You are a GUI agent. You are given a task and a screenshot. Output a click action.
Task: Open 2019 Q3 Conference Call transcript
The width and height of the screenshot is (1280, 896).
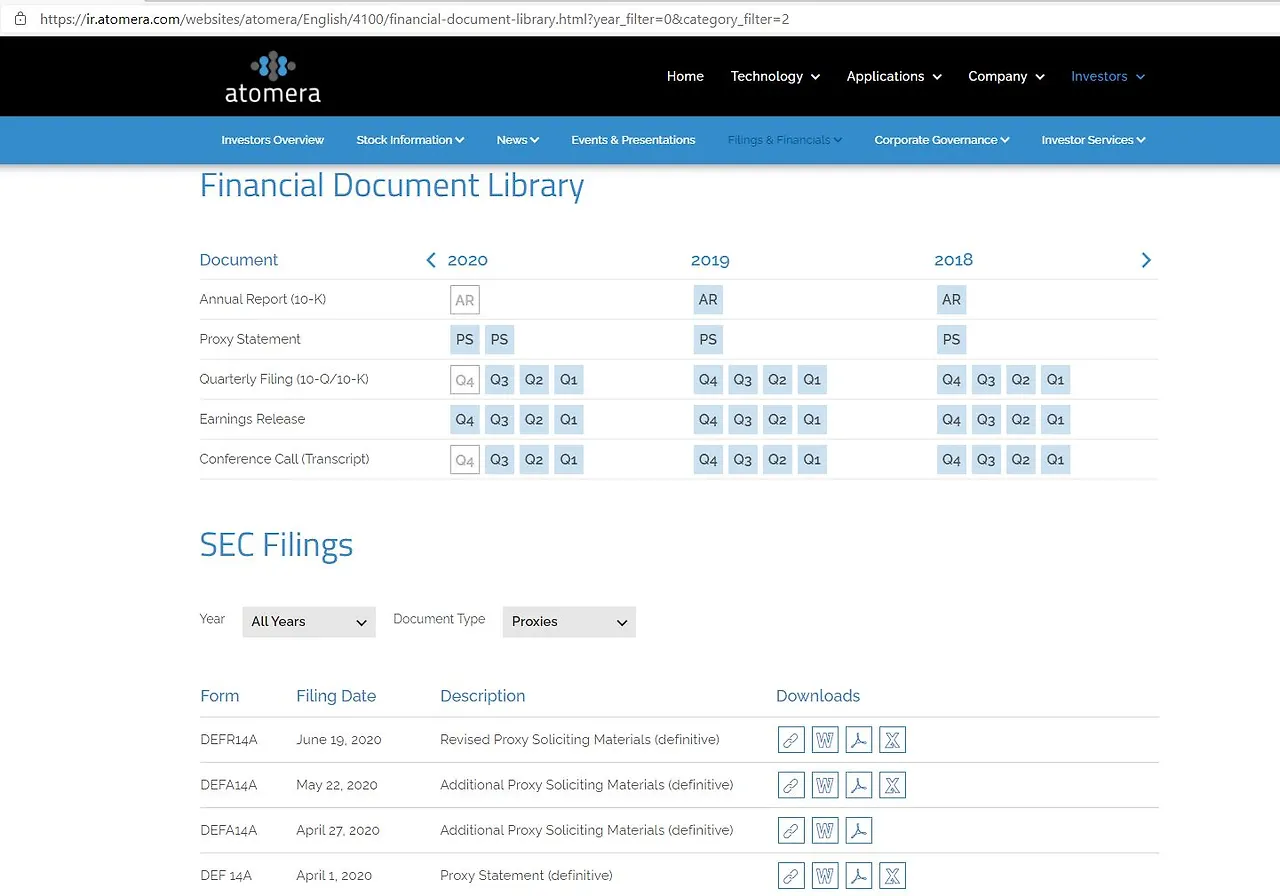743,460
